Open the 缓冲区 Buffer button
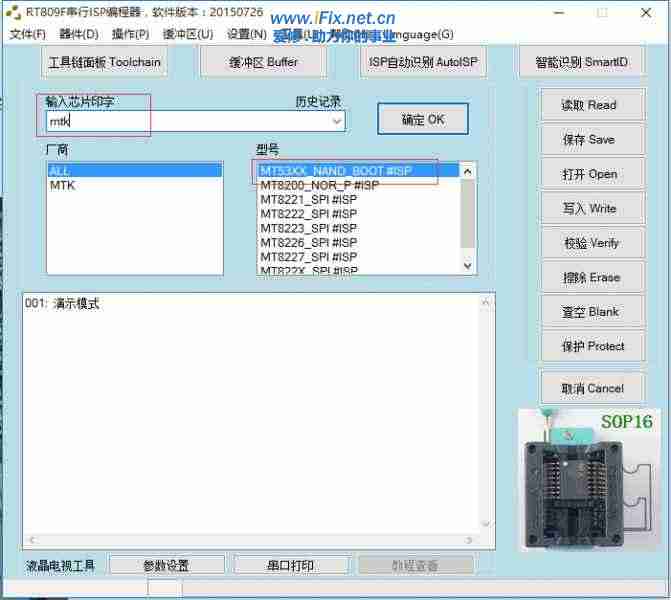Screen dimensions: 671x600 261,62
